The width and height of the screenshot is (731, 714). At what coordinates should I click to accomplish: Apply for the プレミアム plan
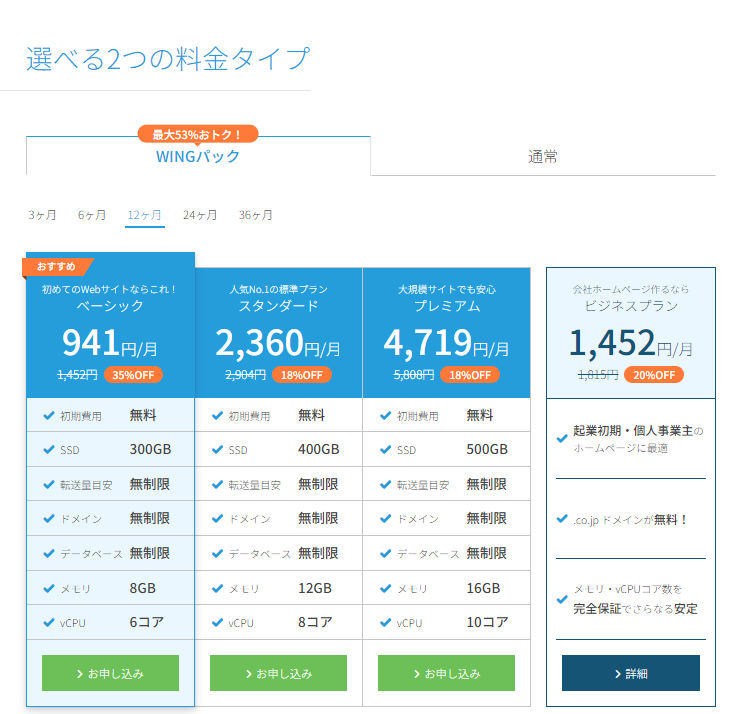(446, 673)
